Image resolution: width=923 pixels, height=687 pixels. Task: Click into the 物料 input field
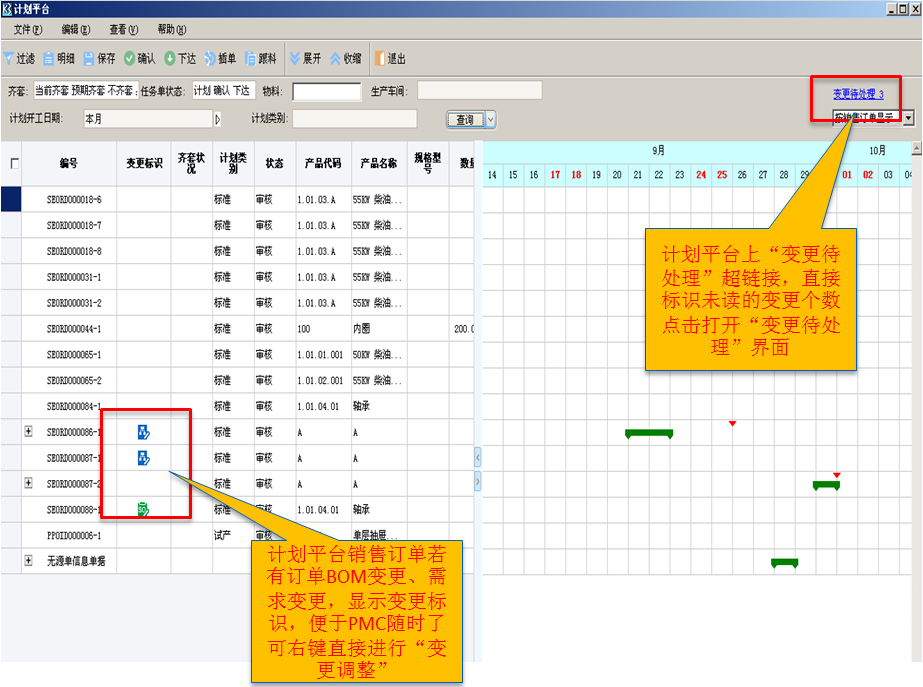click(x=326, y=92)
